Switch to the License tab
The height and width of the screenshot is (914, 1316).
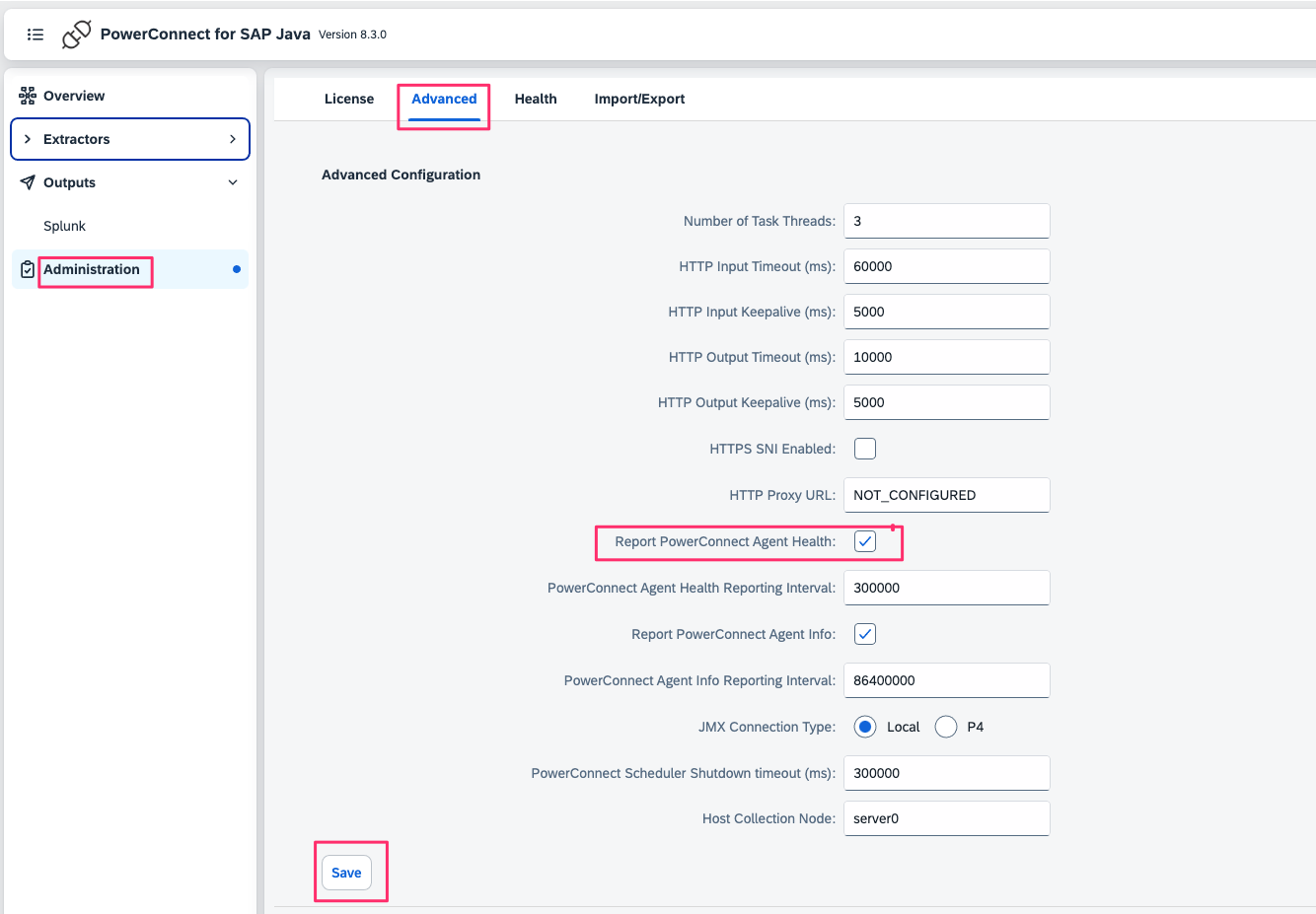tap(349, 99)
